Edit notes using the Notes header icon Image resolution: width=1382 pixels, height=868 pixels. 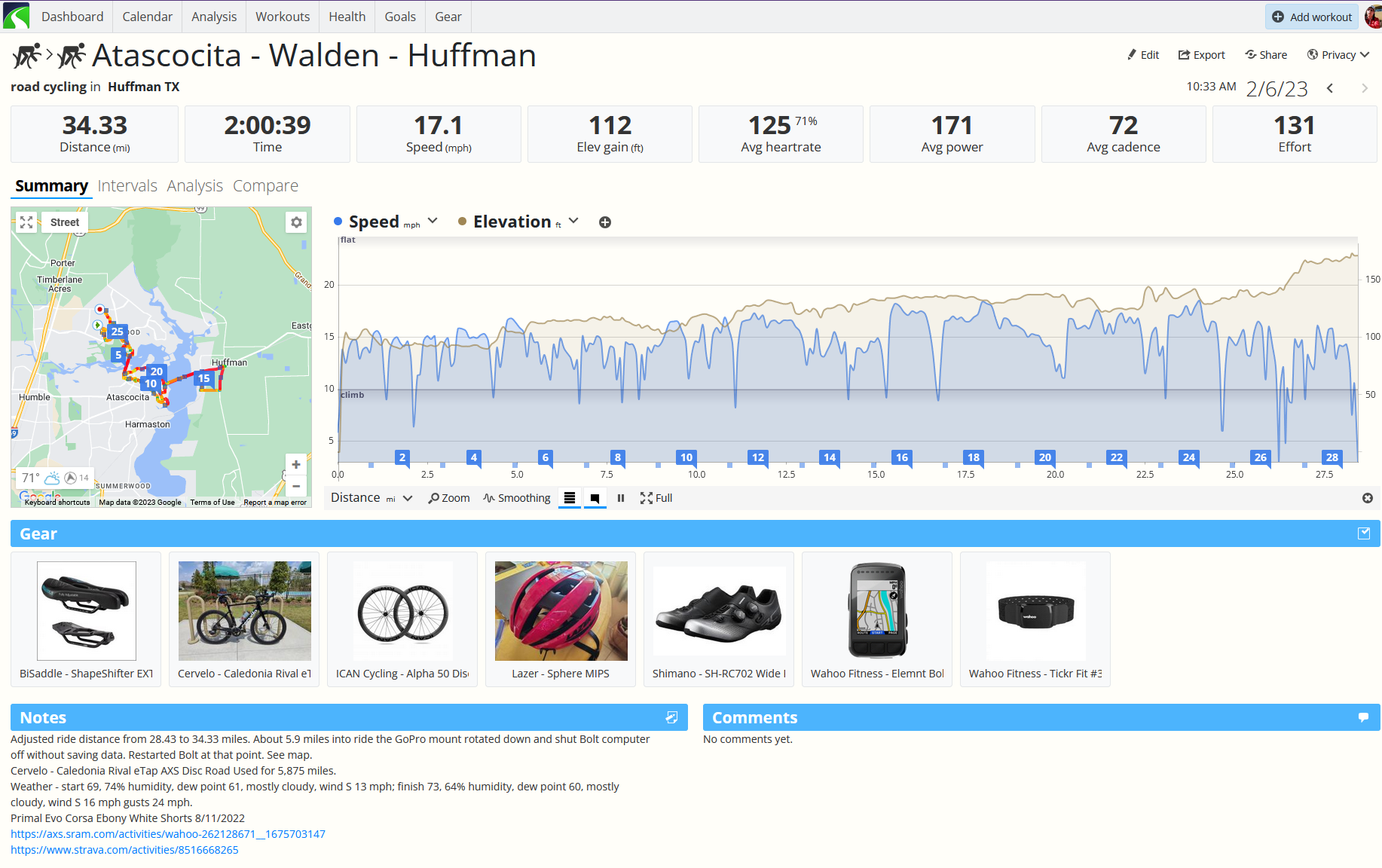pos(671,717)
